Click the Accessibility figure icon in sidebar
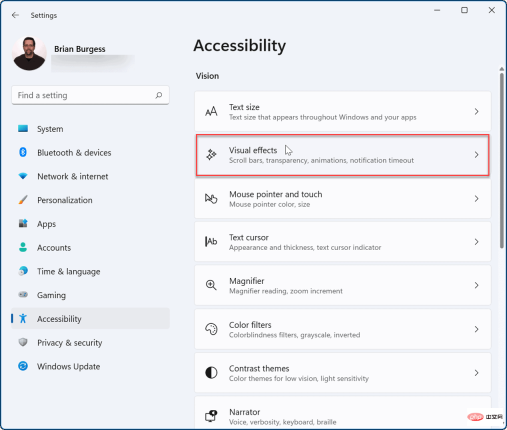The image size is (507, 430). click(23, 319)
